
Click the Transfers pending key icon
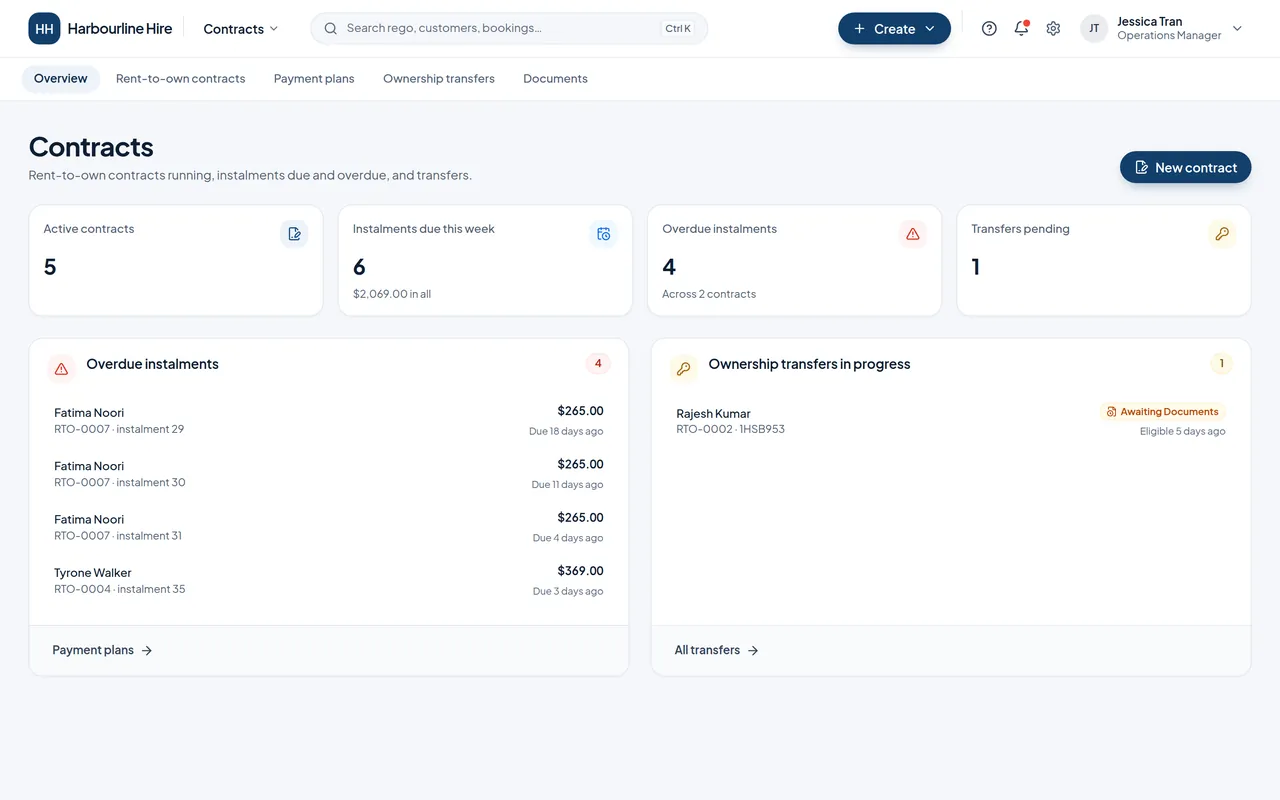pyautogui.click(x=1222, y=234)
